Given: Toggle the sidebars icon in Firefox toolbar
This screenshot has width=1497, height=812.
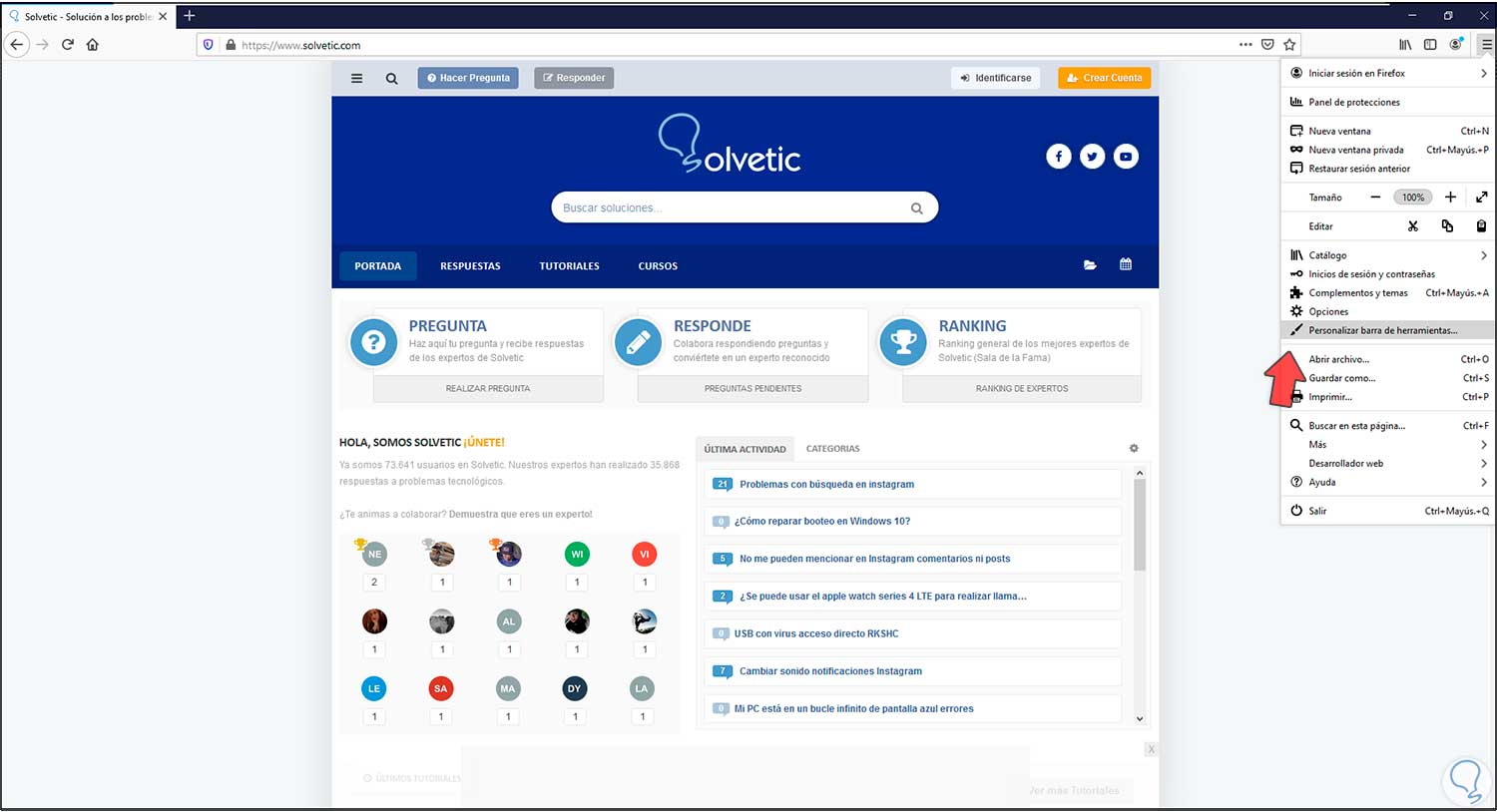Looking at the screenshot, I should (x=1430, y=45).
